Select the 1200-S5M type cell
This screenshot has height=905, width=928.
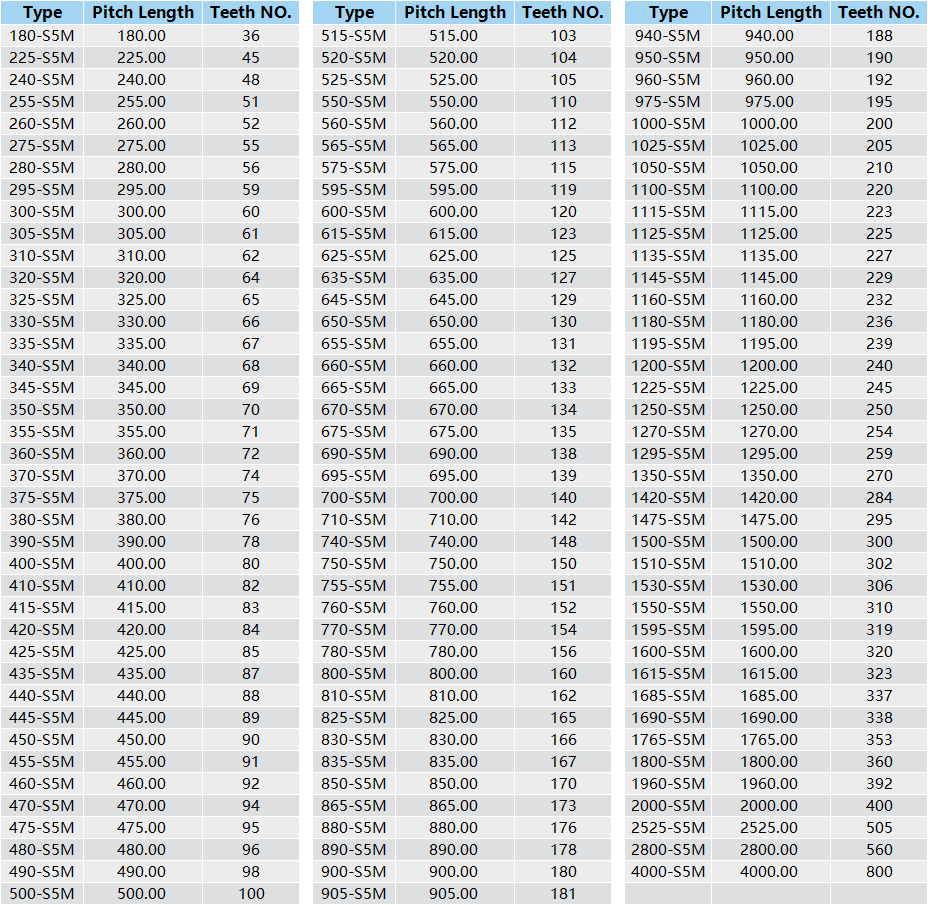[x=668, y=366]
